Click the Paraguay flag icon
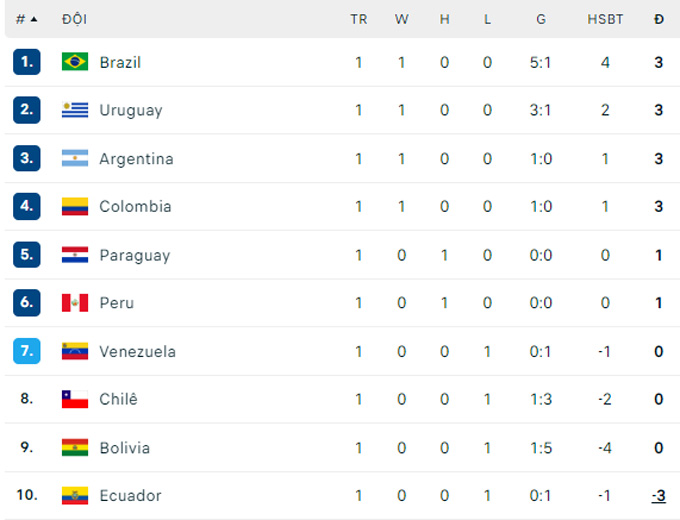The width and height of the screenshot is (680, 520). click(75, 255)
